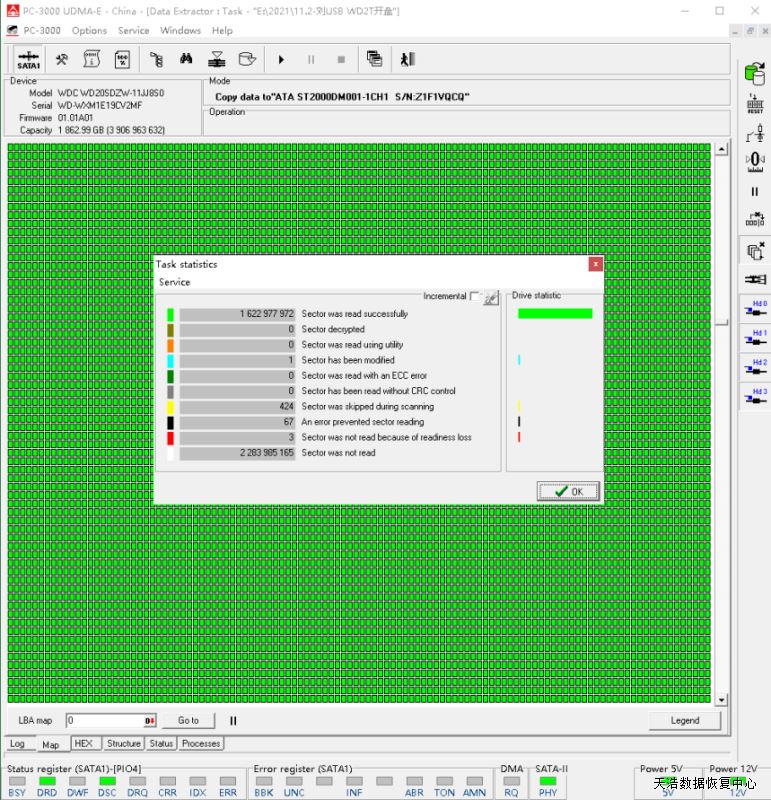Click the Legend button
Image resolution: width=771 pixels, height=800 pixels.
tap(684, 720)
